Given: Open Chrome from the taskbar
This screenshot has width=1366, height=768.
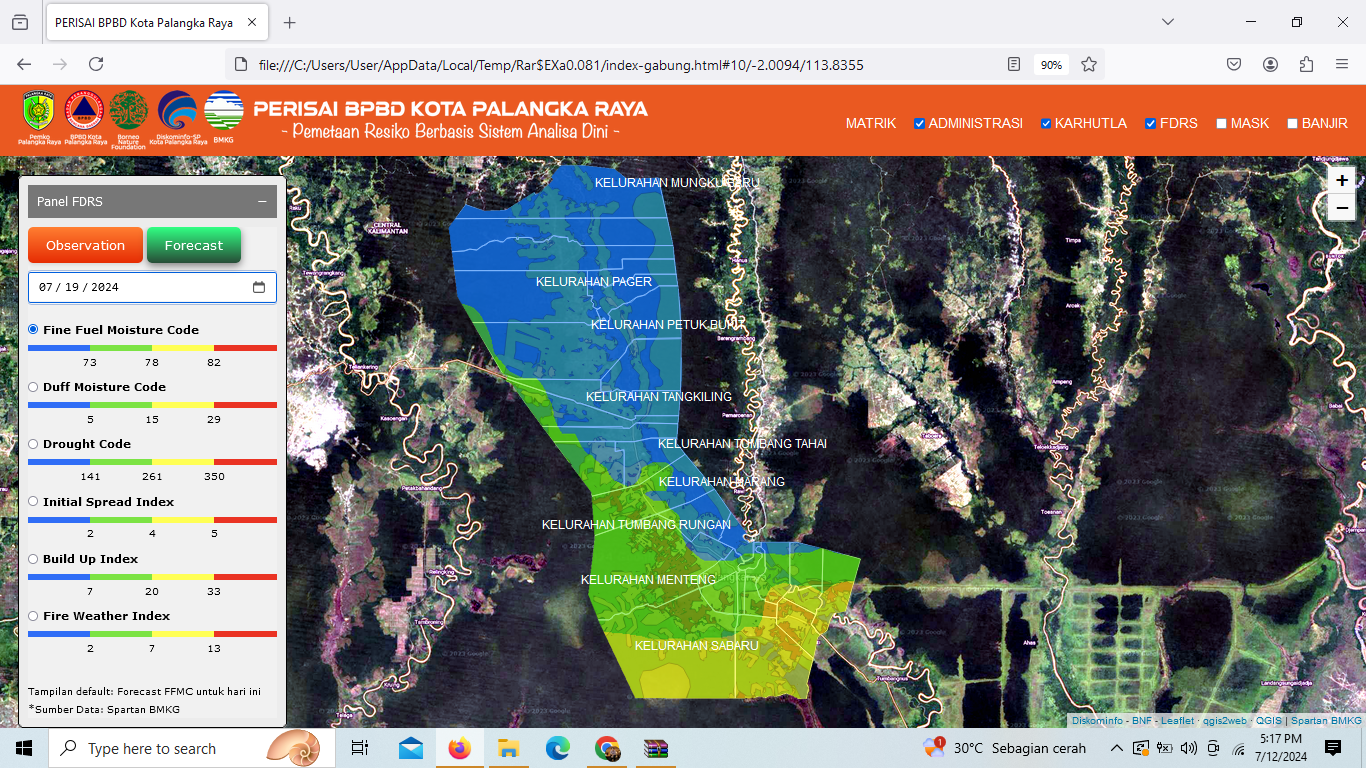Looking at the screenshot, I should click(x=607, y=748).
